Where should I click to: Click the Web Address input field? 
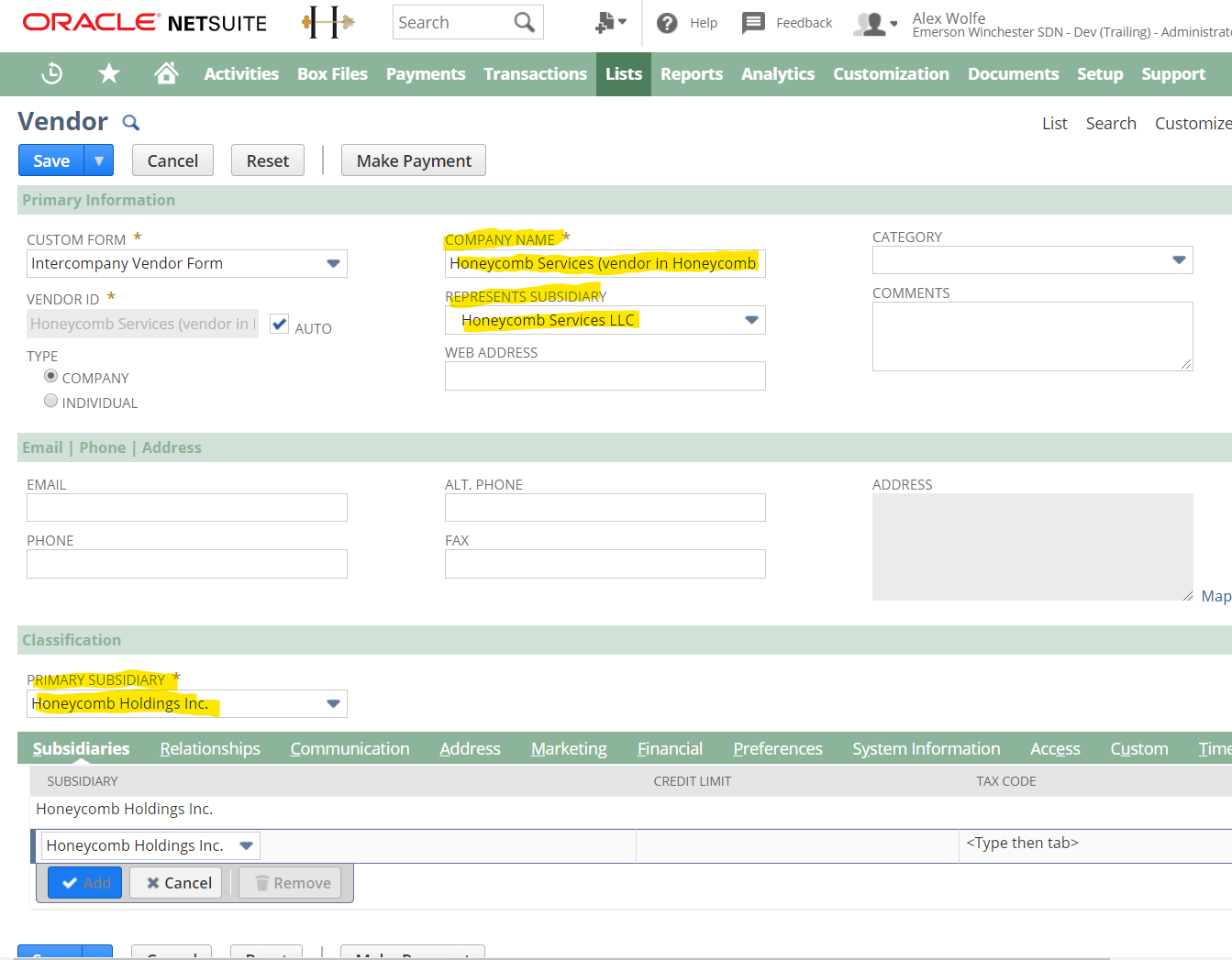click(605, 376)
